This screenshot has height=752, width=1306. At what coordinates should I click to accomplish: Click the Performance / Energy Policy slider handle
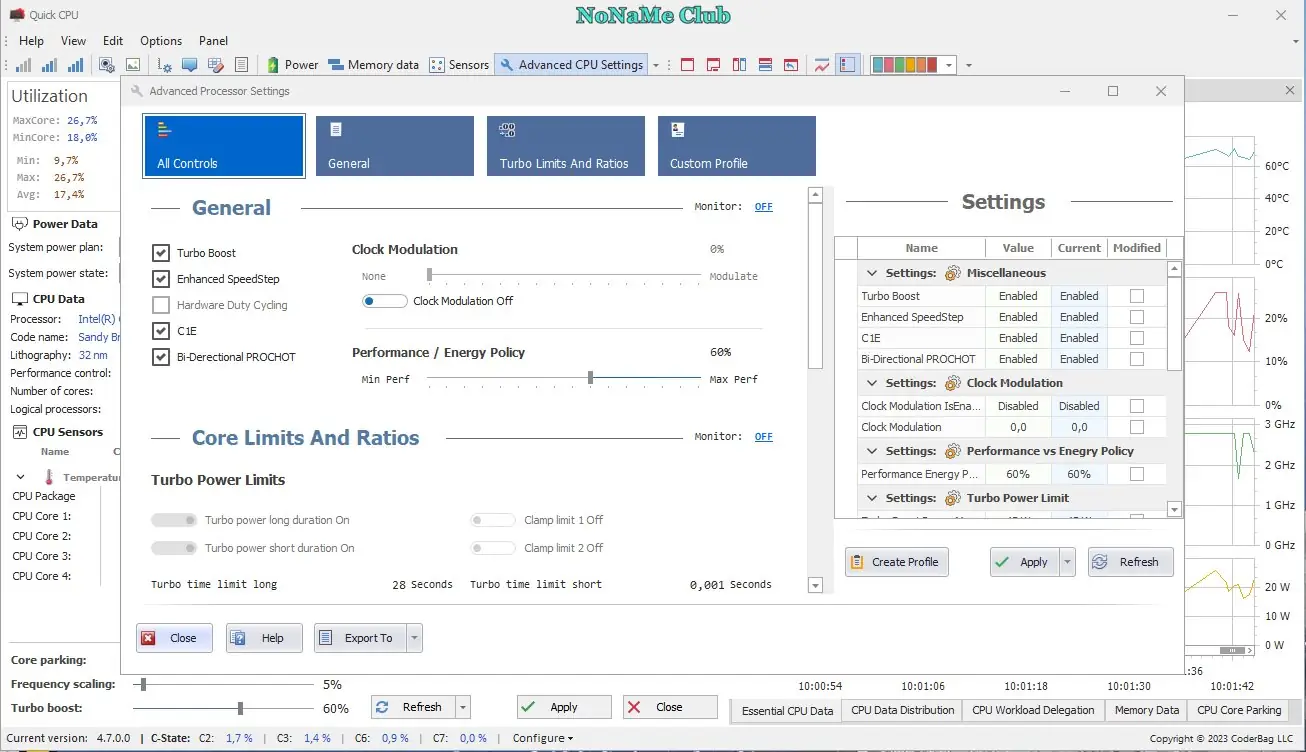[x=591, y=378]
